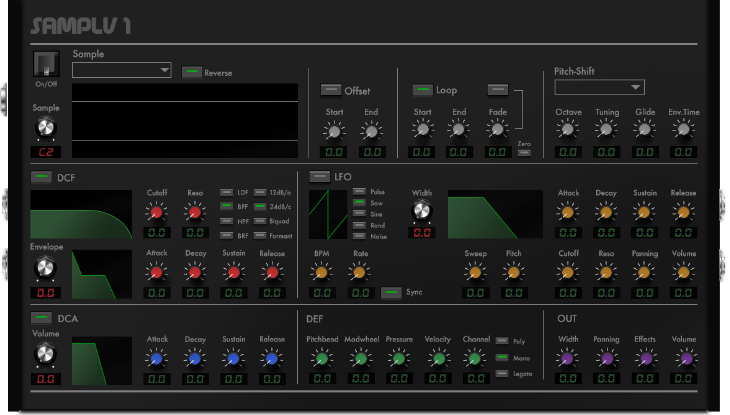The height and width of the screenshot is (415, 730).
Task: Disable the Loop toggle
Action: (x=423, y=89)
